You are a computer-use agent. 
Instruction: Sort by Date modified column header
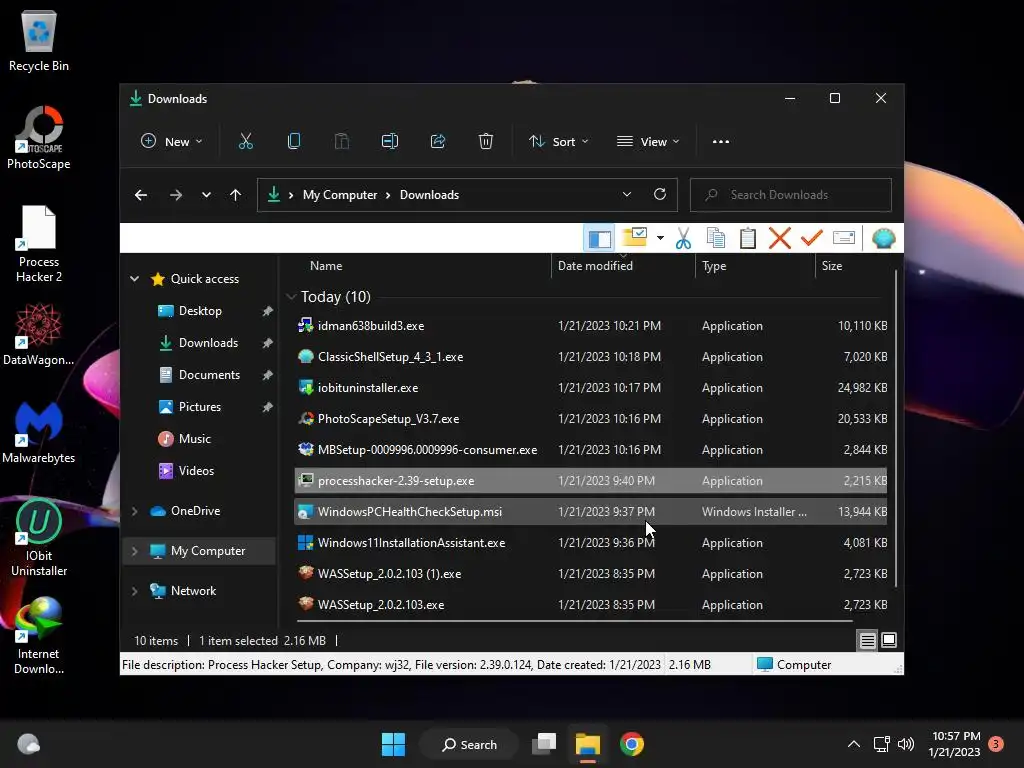coord(595,266)
